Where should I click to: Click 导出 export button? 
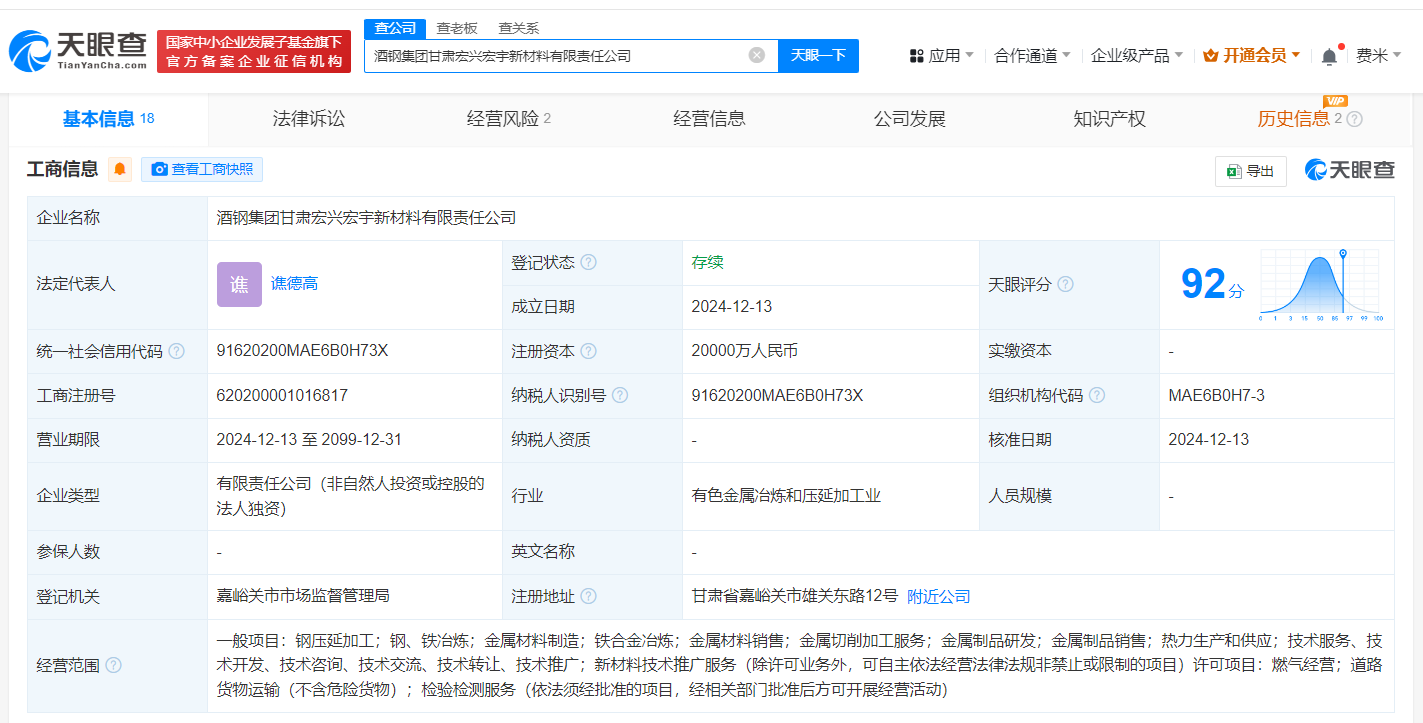point(1250,171)
